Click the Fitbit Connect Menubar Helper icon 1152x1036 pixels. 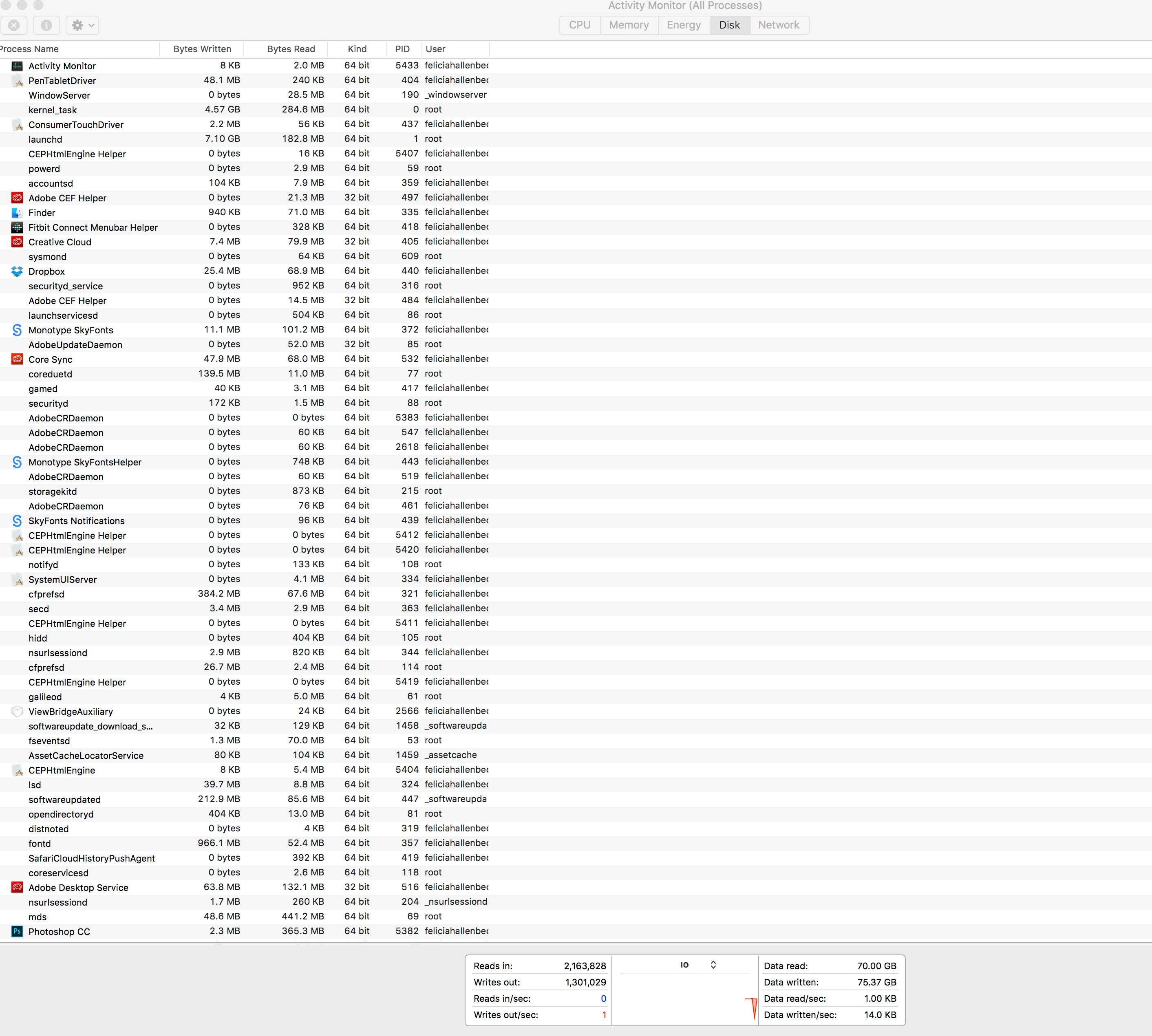17,227
